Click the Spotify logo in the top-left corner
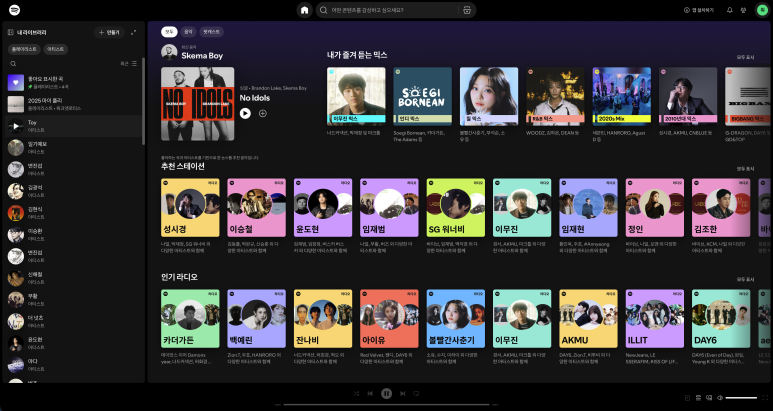 (15, 10)
